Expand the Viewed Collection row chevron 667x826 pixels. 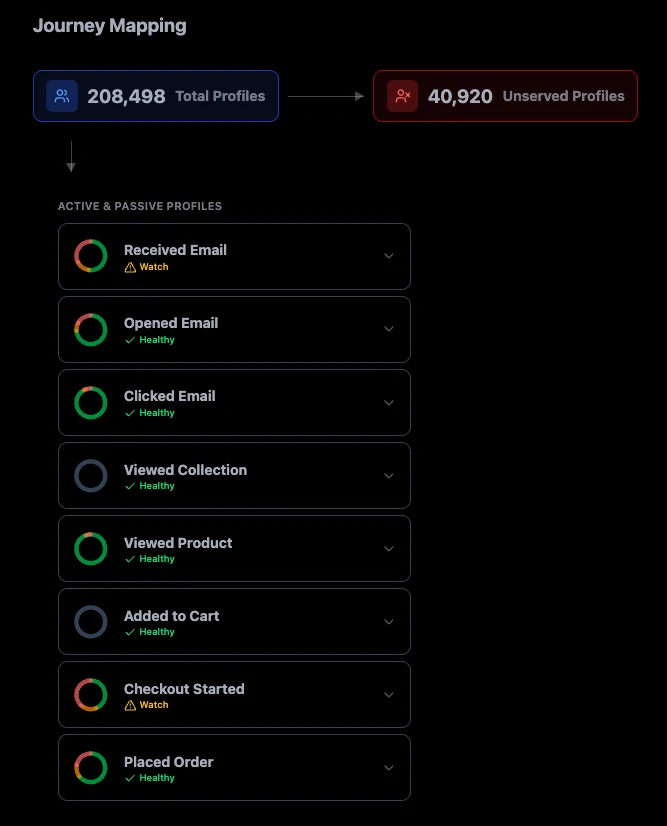tap(389, 476)
